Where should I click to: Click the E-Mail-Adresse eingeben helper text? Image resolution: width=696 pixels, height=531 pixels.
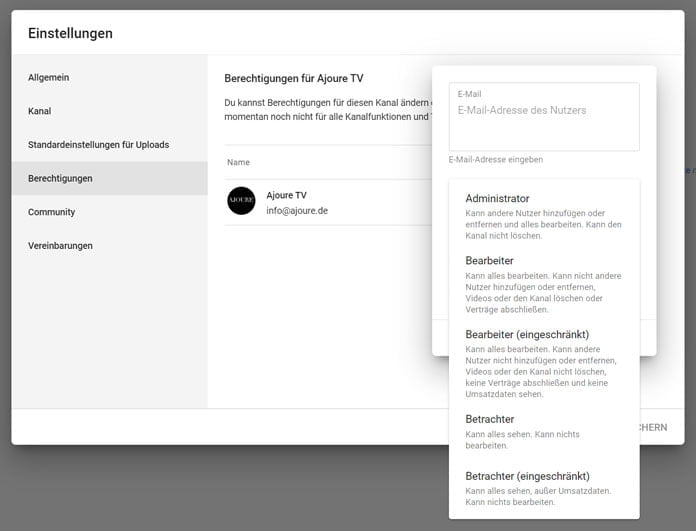coord(495,159)
